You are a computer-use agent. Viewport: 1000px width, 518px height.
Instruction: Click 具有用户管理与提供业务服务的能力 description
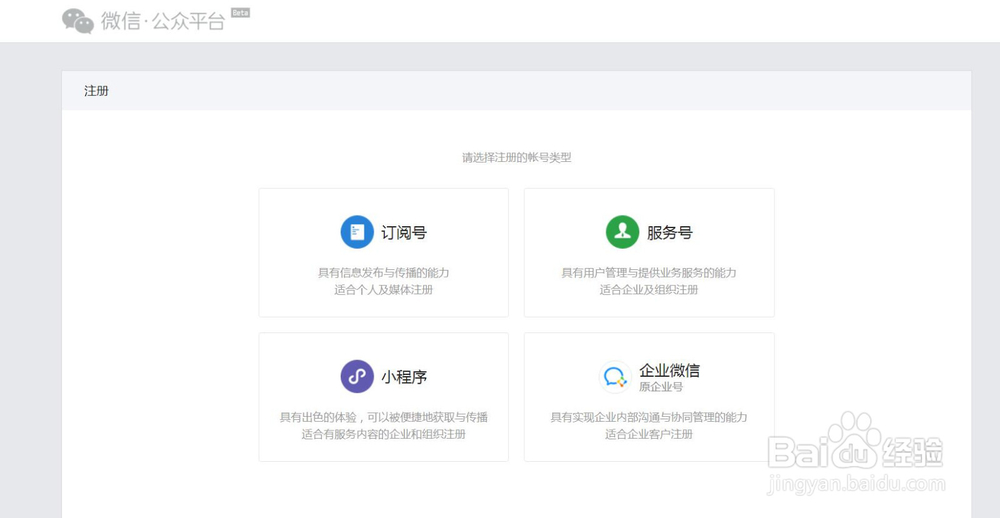(x=649, y=272)
